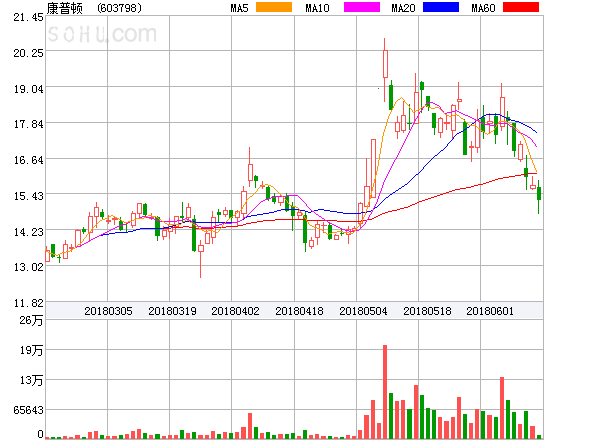Click the 11.82 price axis label

click(x=28, y=303)
